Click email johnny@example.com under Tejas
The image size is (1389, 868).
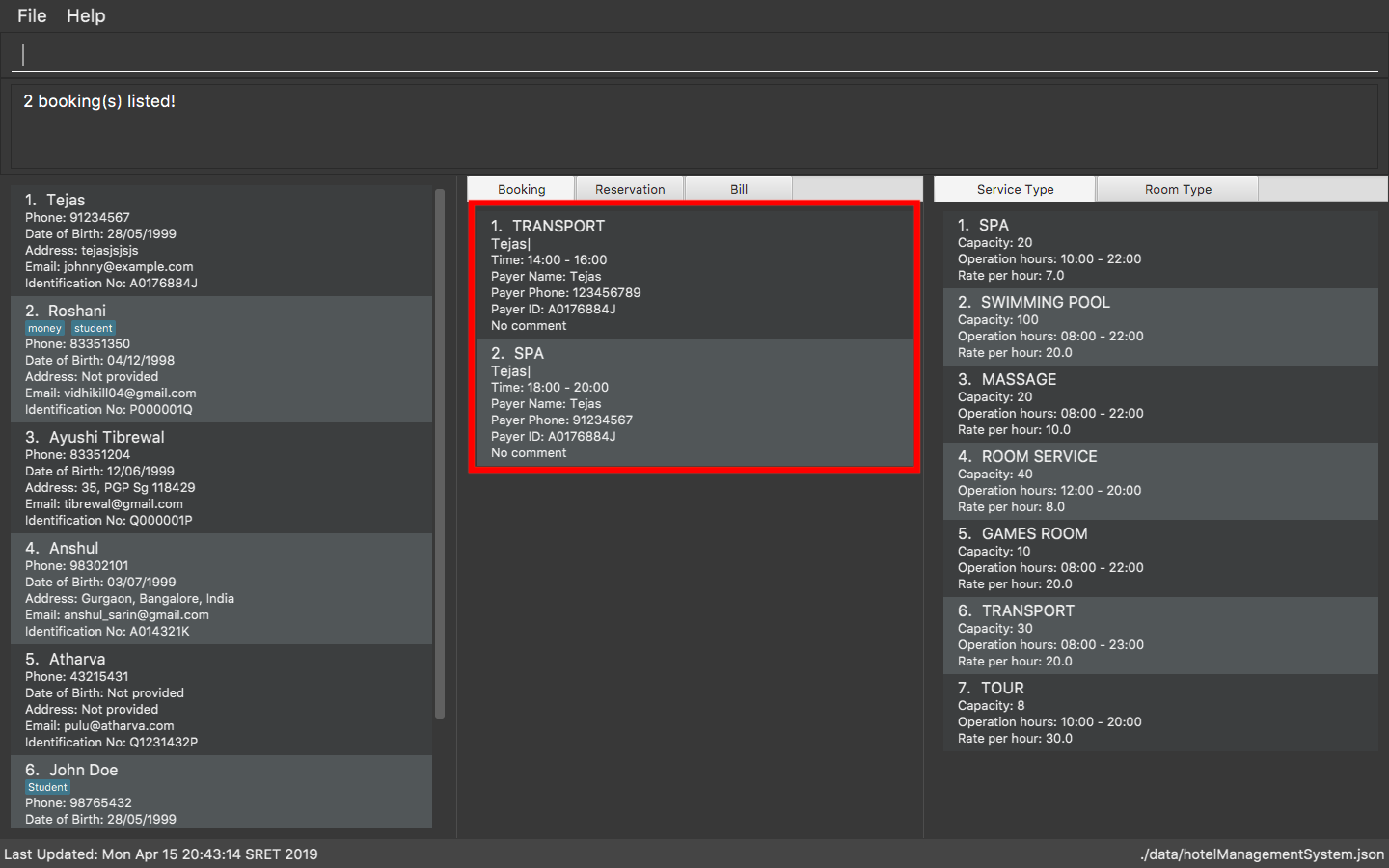109,266
